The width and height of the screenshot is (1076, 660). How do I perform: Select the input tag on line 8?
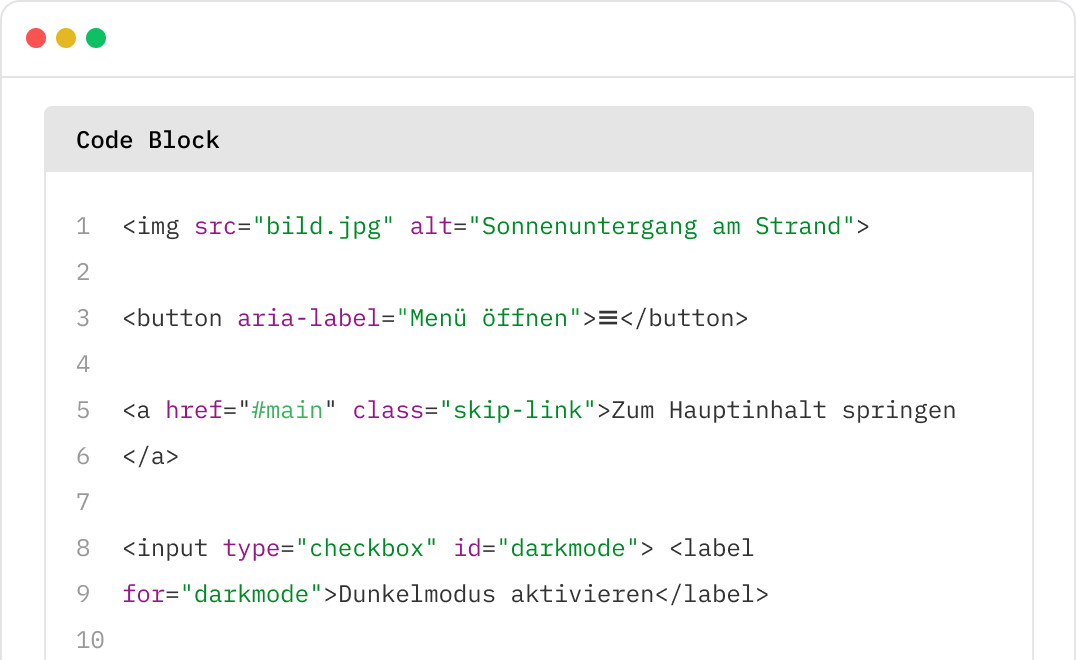167,548
